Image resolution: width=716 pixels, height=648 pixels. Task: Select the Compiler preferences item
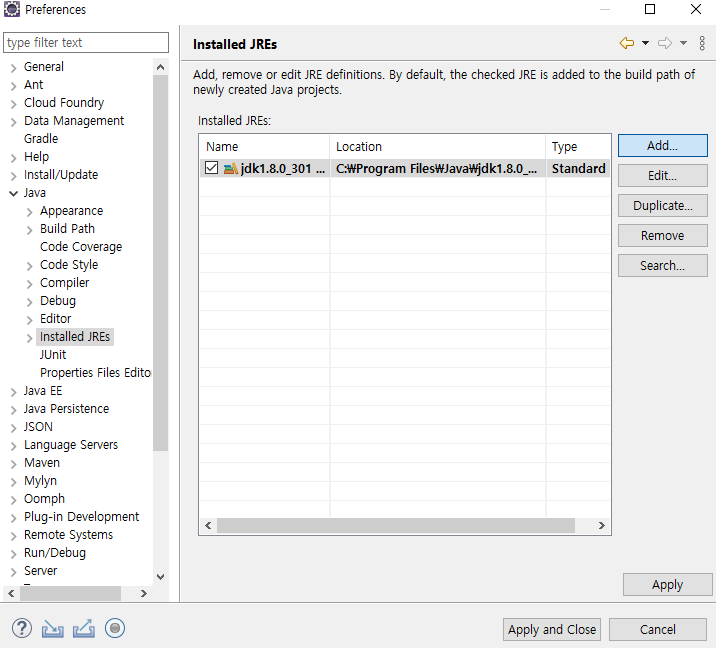pos(64,283)
